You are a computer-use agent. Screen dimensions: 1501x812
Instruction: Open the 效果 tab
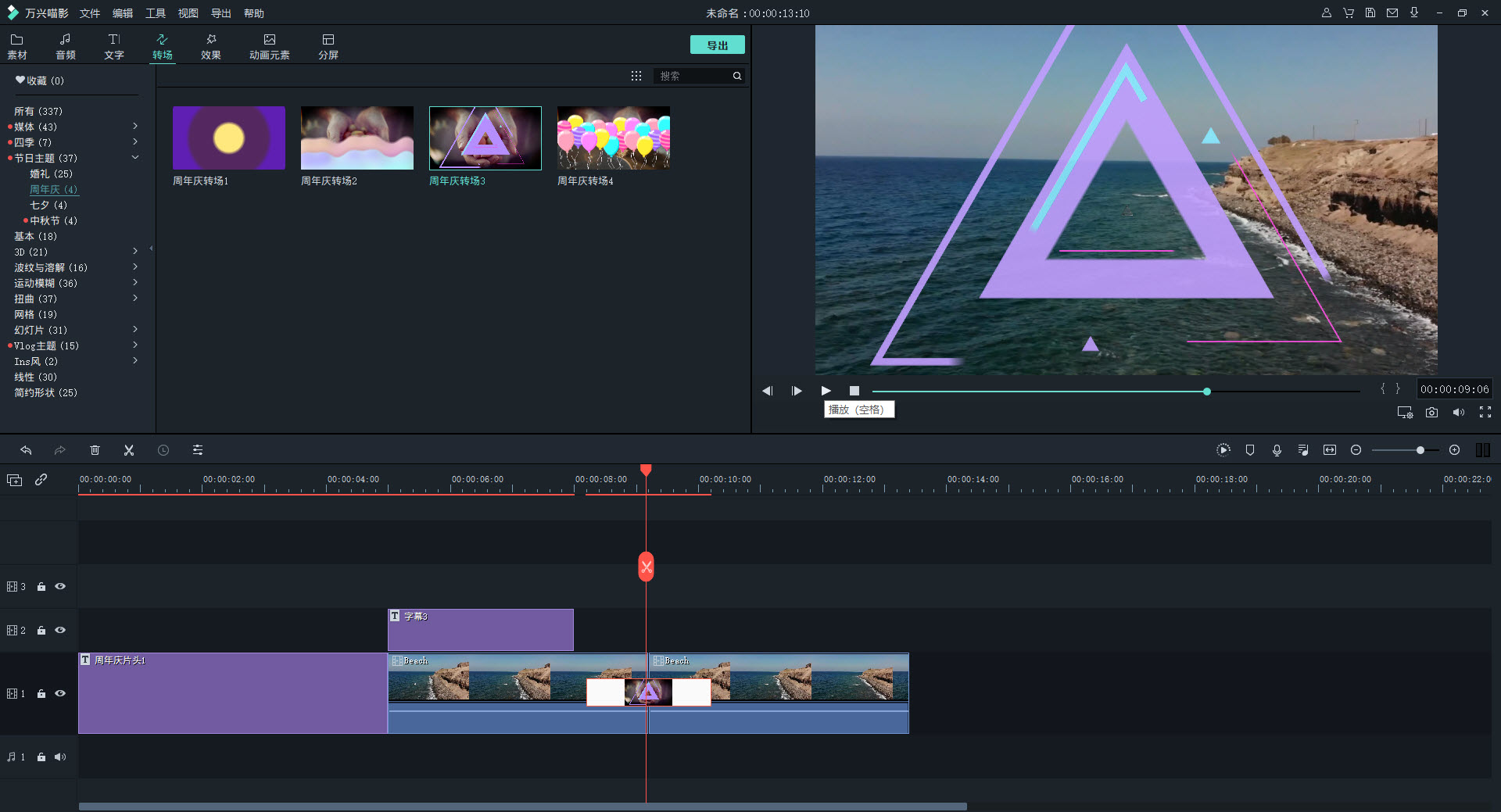[x=210, y=46]
